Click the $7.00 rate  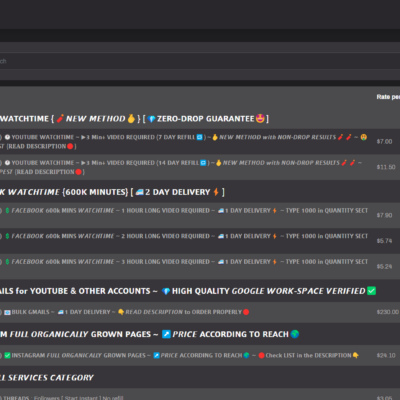click(x=384, y=142)
